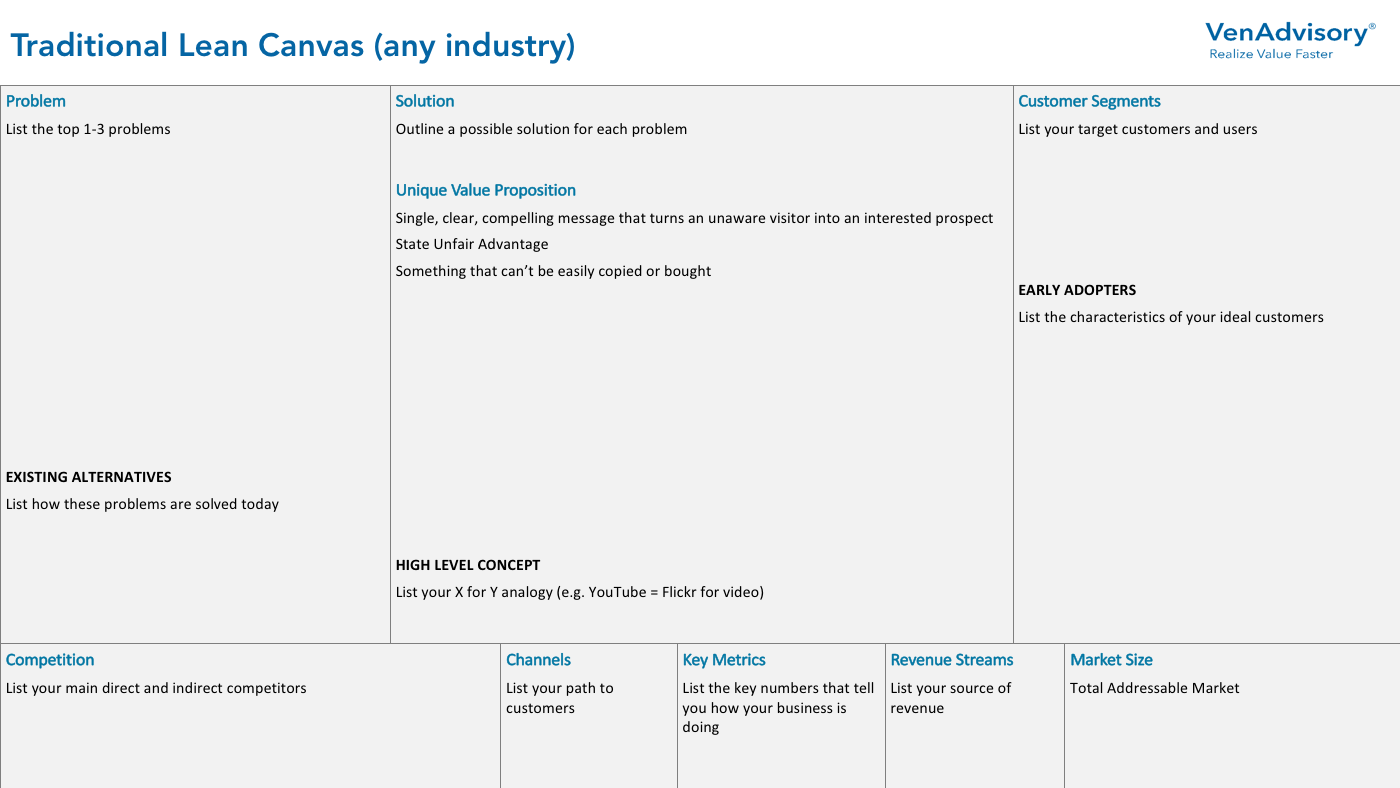Click the 'State Unfair Advantage' line
Image resolution: width=1400 pixels, height=788 pixels.
click(472, 244)
